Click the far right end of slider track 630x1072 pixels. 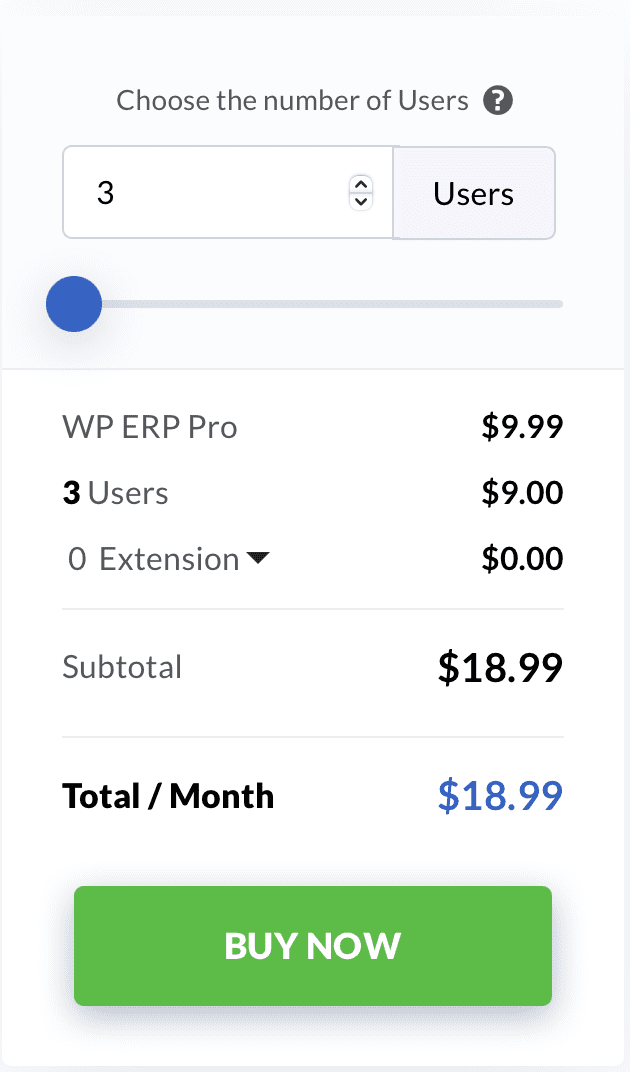(x=558, y=304)
